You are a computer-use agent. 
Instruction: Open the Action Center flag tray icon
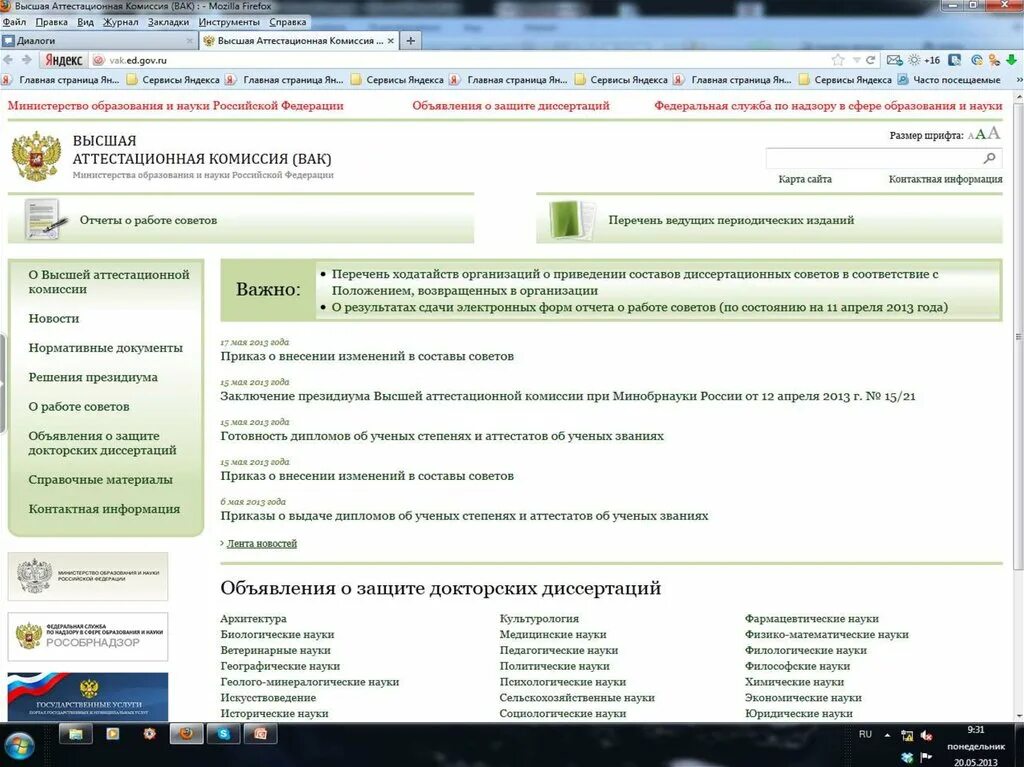(926, 758)
